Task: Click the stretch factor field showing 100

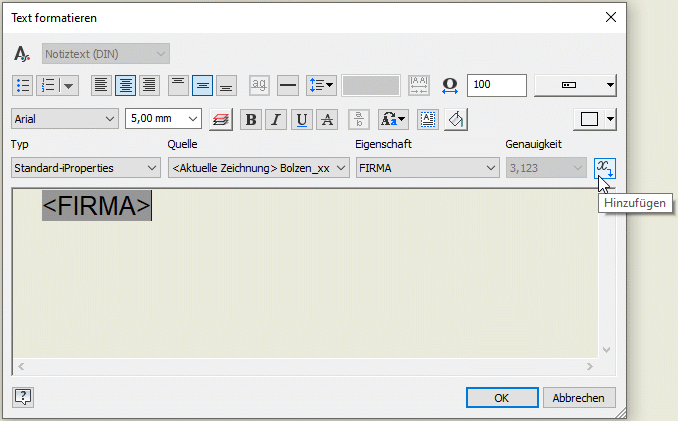Action: tap(496, 85)
